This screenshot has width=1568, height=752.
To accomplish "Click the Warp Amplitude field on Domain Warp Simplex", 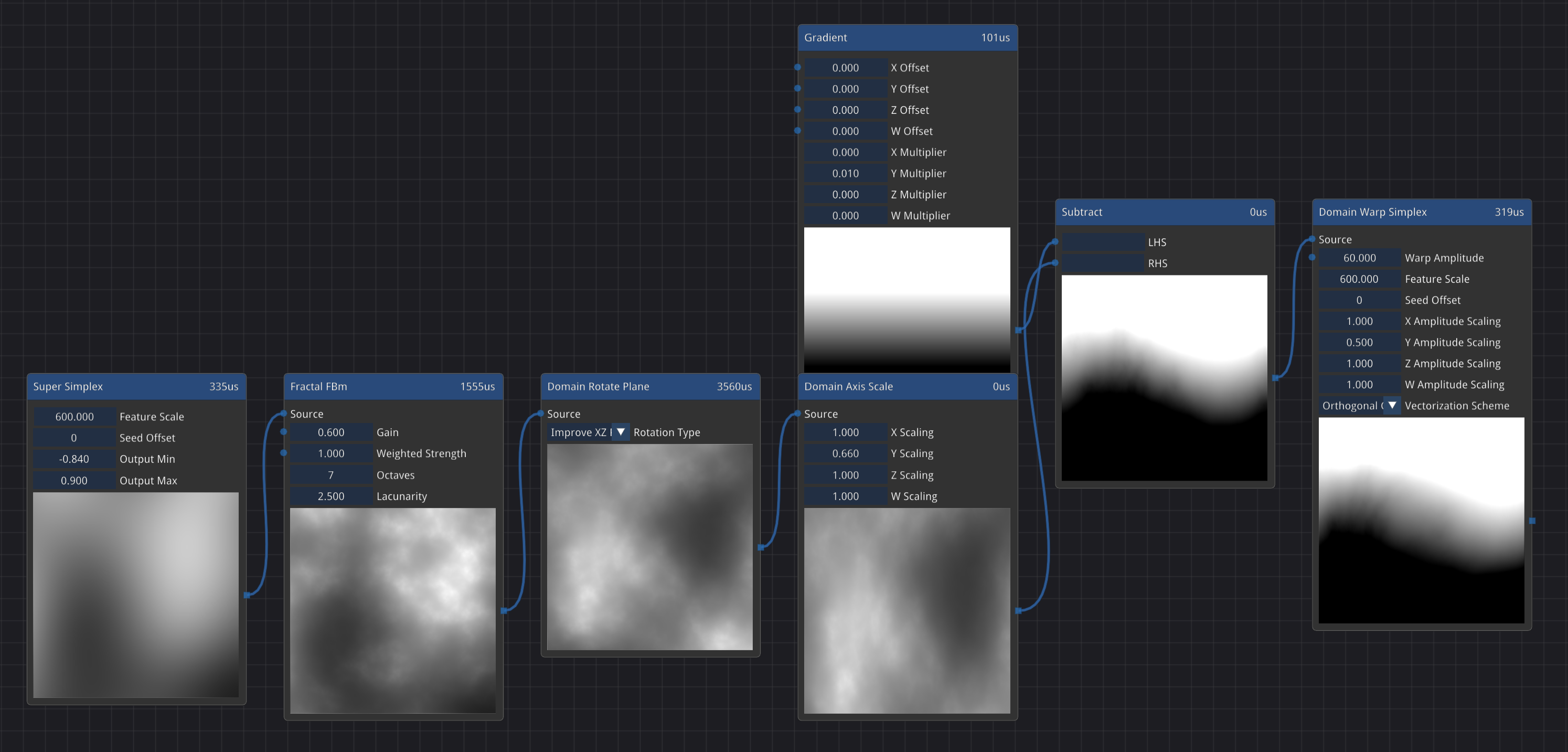I will tap(1359, 258).
